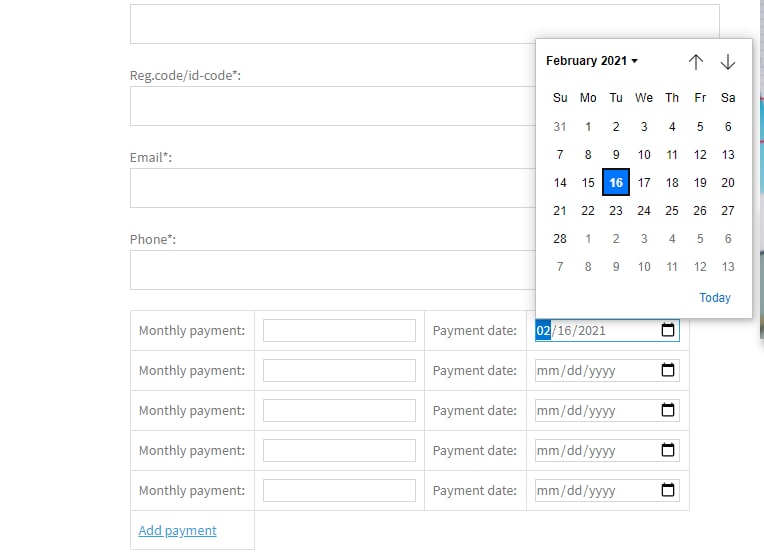
Task: Open calendar icon in second payment date row
Action: tap(668, 370)
